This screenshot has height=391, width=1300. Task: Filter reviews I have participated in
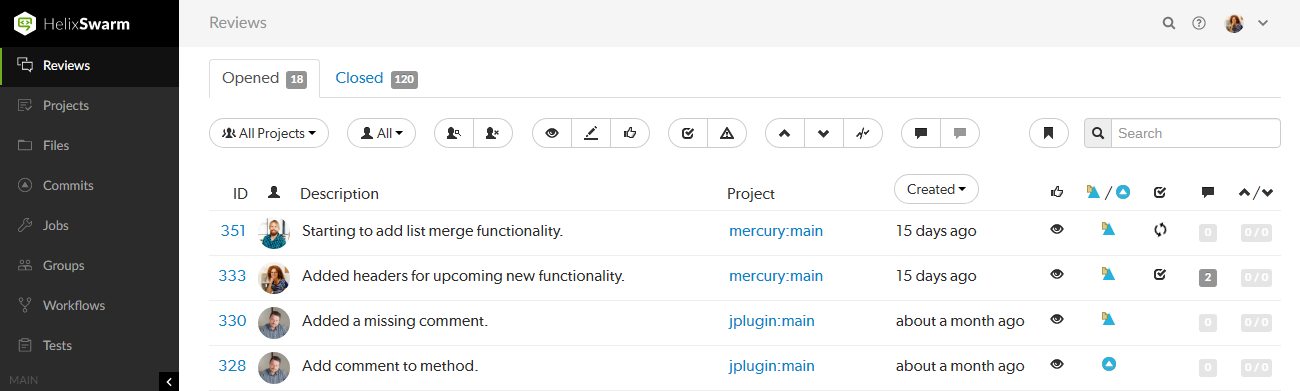[454, 133]
